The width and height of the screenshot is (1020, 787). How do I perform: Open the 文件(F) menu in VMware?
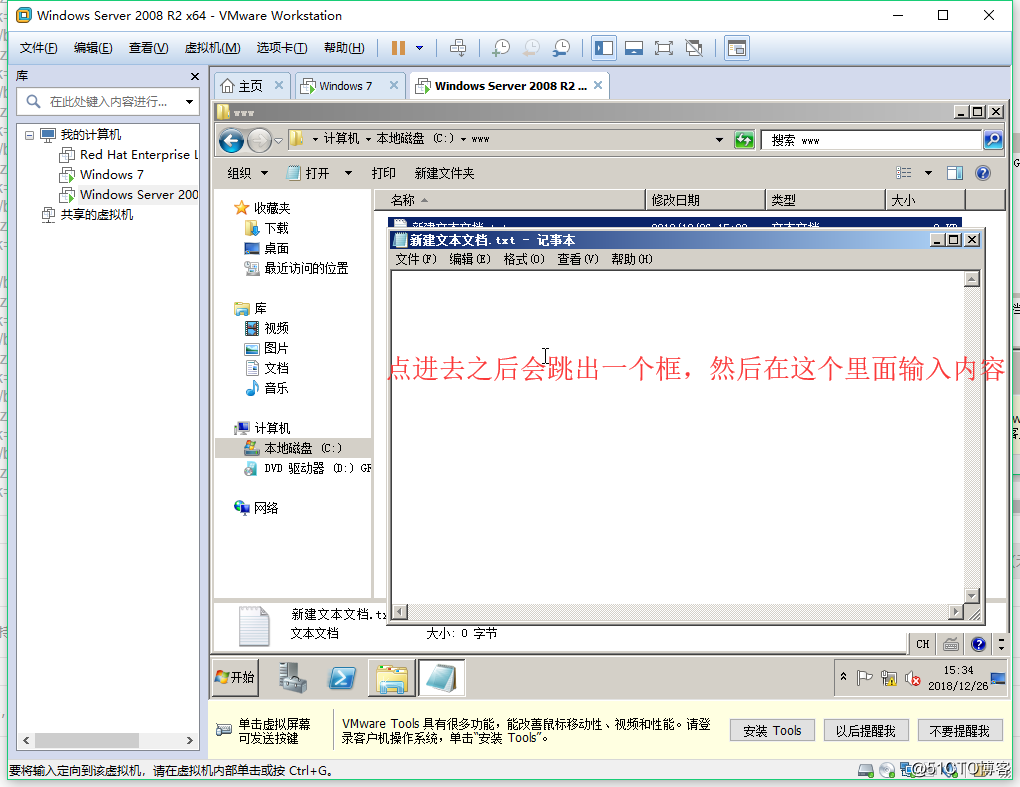(38, 47)
